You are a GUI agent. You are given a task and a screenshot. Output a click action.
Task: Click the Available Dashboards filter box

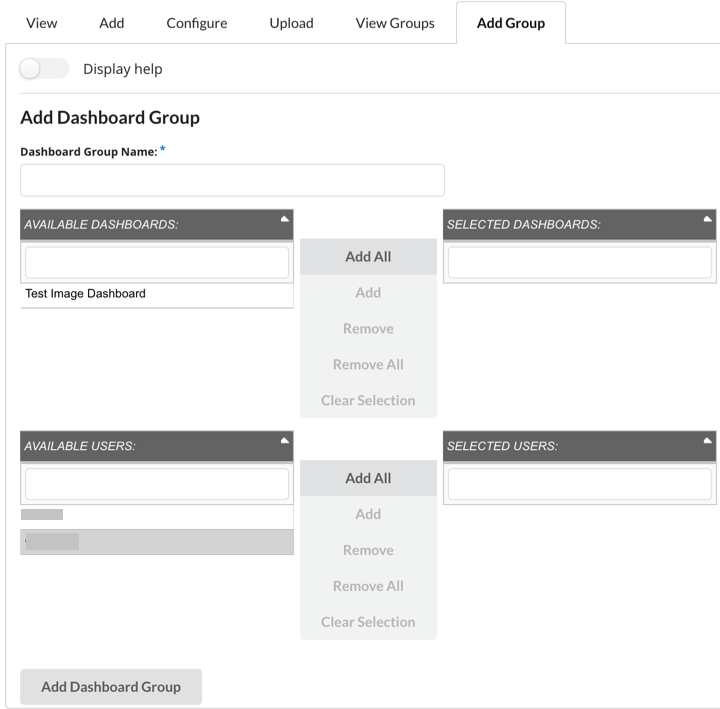tap(157, 262)
